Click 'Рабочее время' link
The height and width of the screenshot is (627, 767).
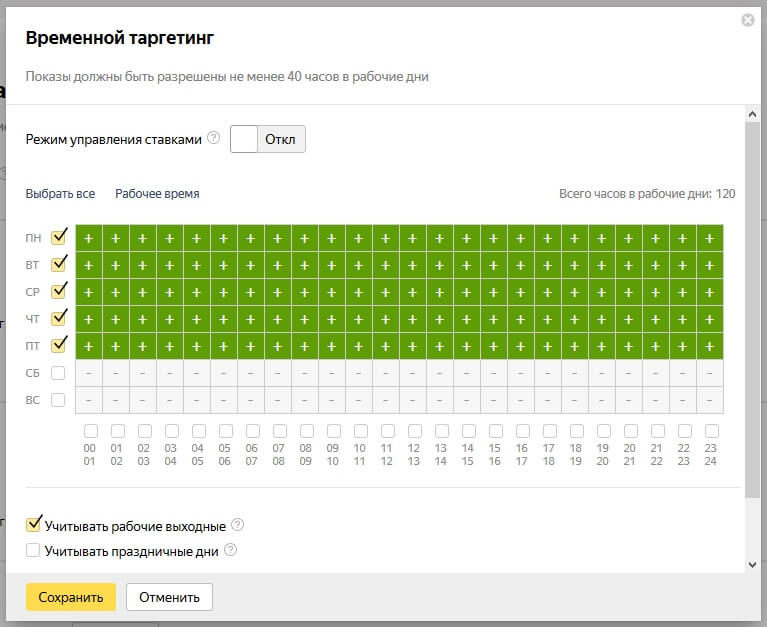pyautogui.click(x=157, y=194)
